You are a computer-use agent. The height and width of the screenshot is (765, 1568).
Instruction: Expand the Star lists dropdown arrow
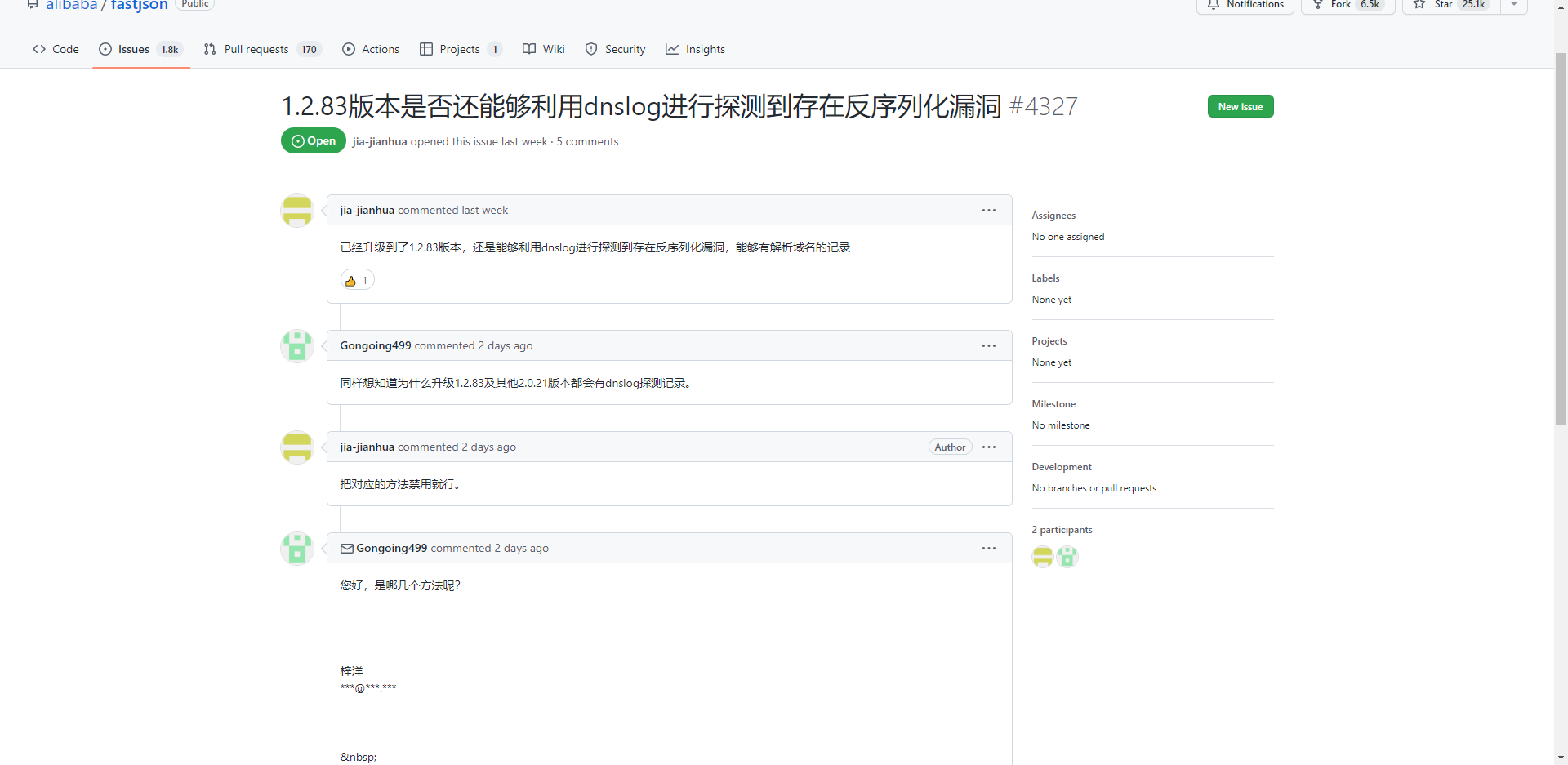[1514, 5]
